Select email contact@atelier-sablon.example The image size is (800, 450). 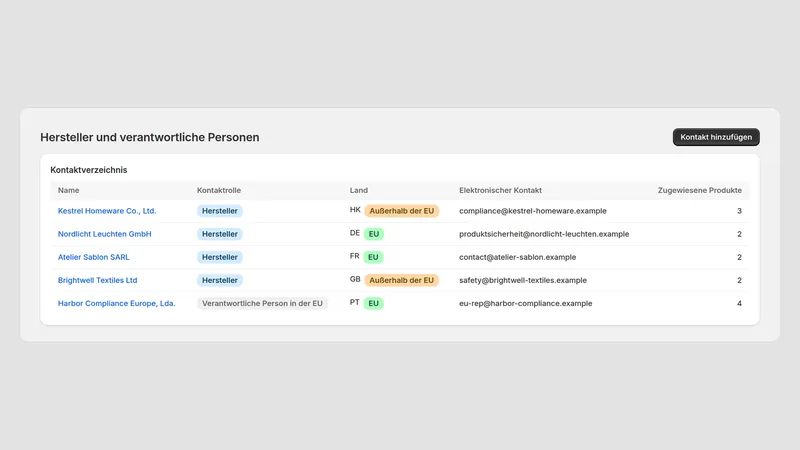(517, 257)
